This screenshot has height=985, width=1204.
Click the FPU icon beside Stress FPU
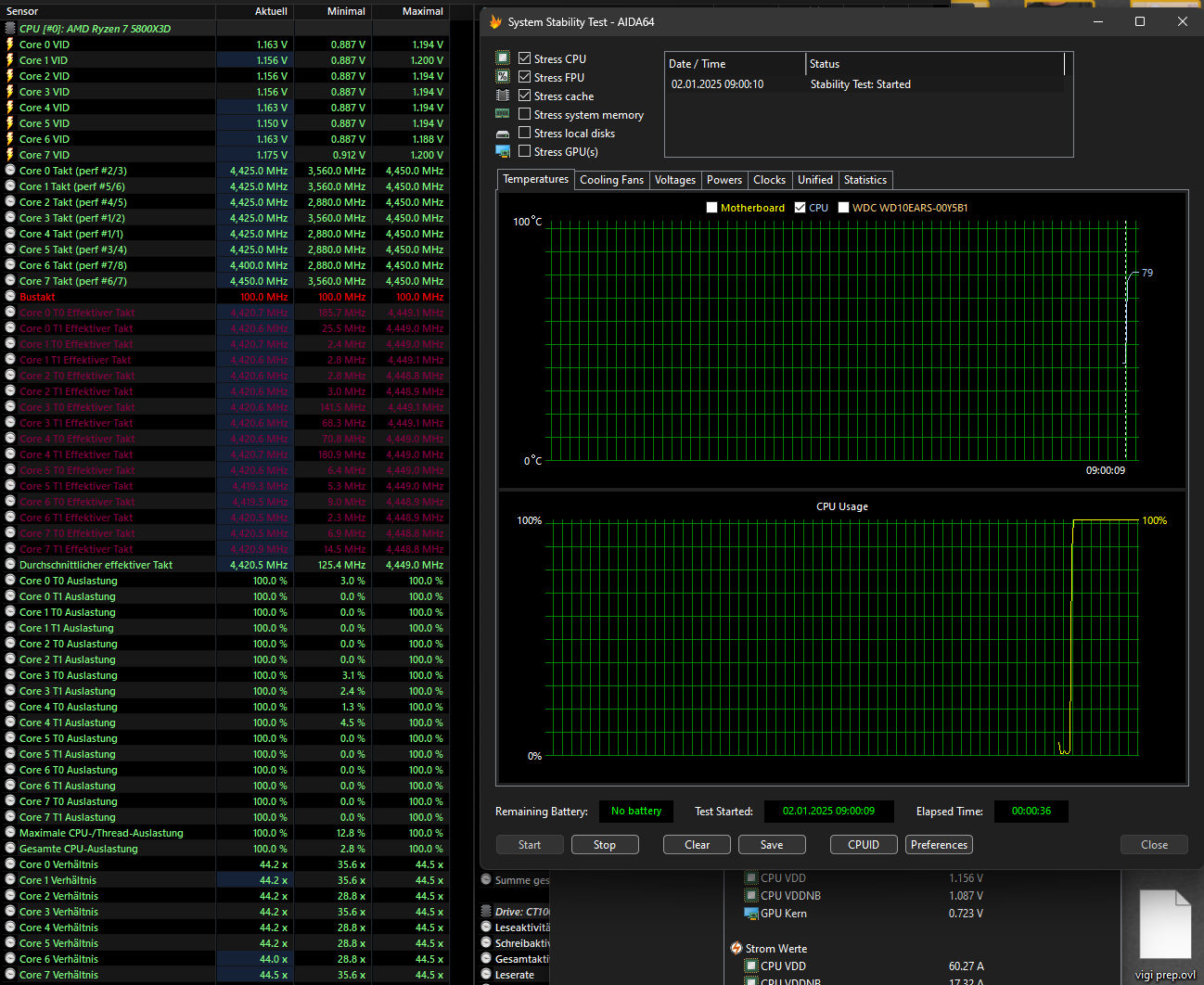[x=503, y=76]
